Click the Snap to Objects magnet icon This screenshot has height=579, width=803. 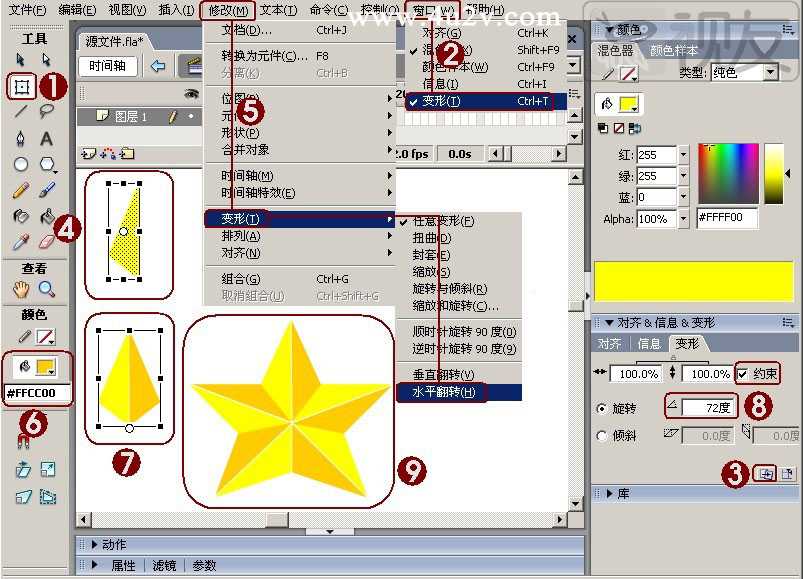coord(23,441)
